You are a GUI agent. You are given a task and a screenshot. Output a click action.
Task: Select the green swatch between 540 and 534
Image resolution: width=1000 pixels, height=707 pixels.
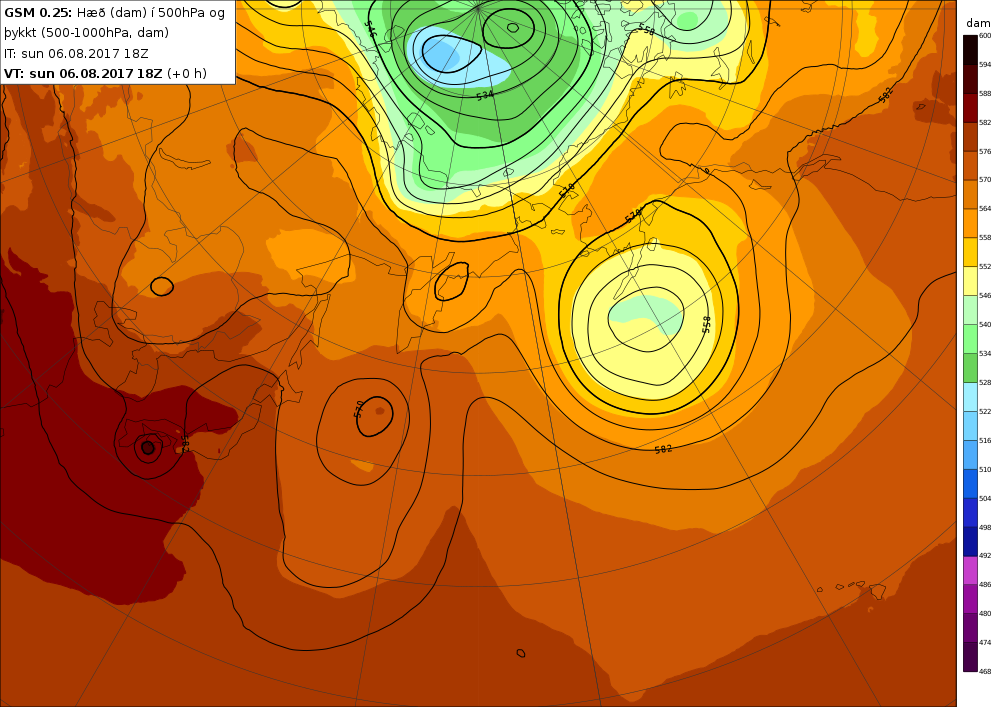pyautogui.click(x=970, y=339)
